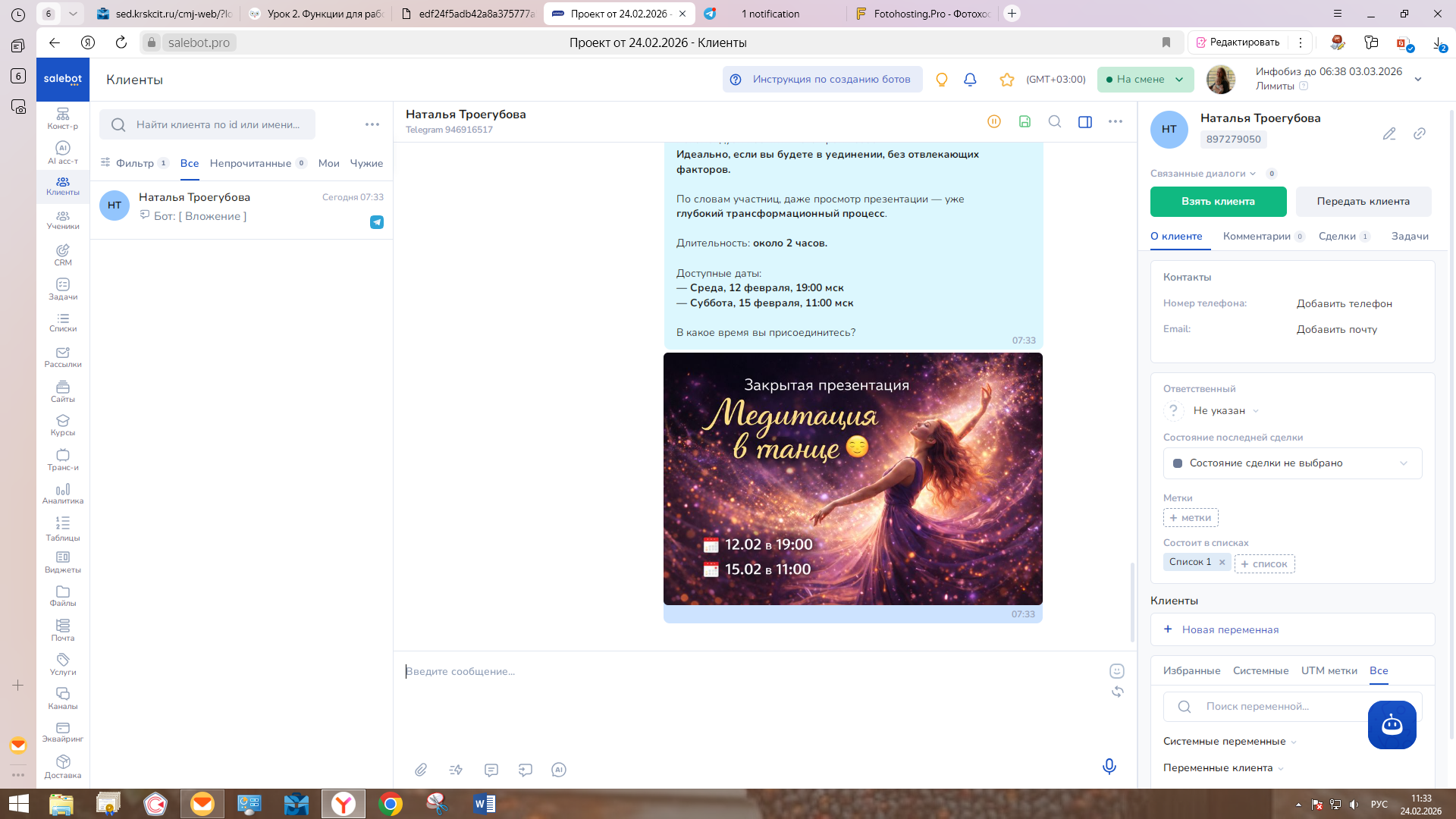Click the notifications bell icon
The height and width of the screenshot is (819, 1456).
[x=970, y=80]
